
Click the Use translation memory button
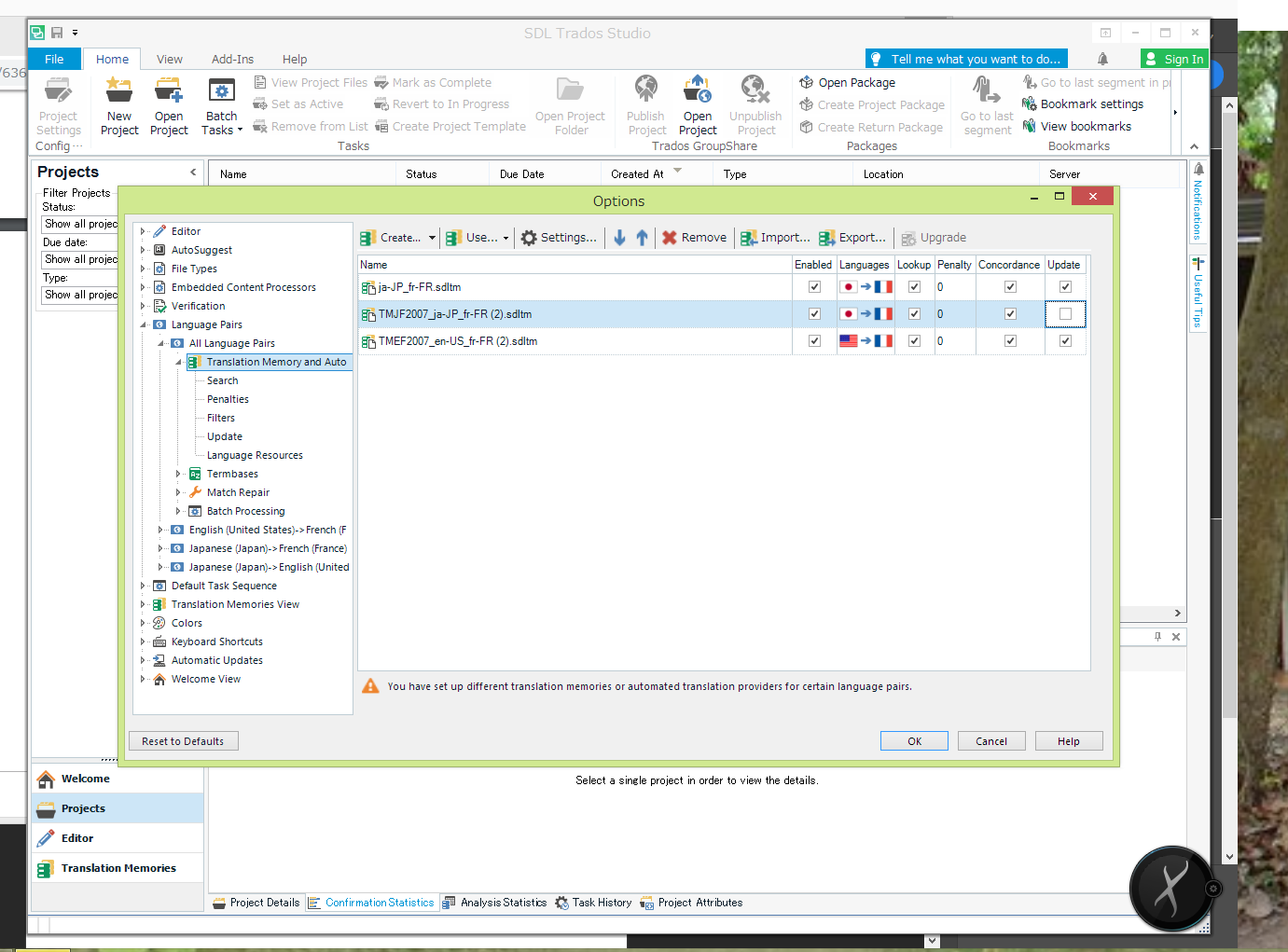[472, 238]
